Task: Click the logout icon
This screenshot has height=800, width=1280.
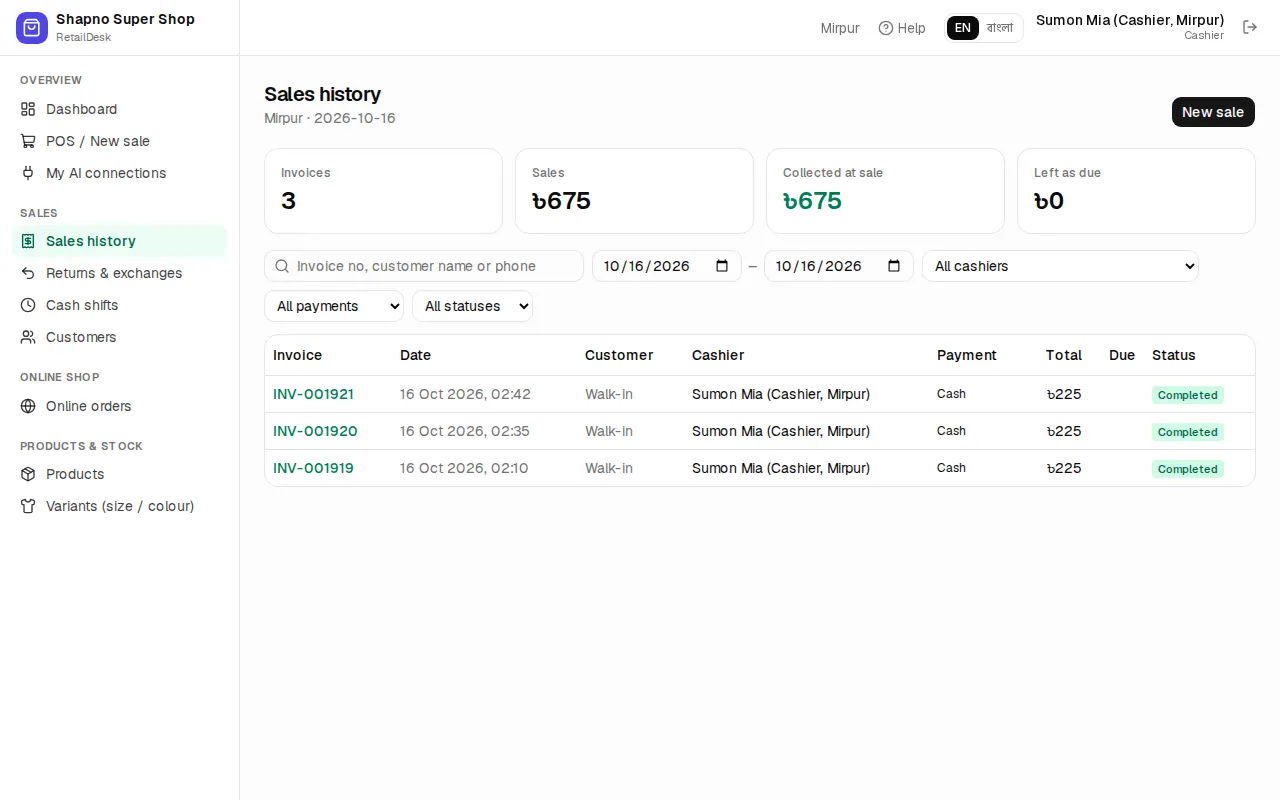Action: click(x=1250, y=27)
